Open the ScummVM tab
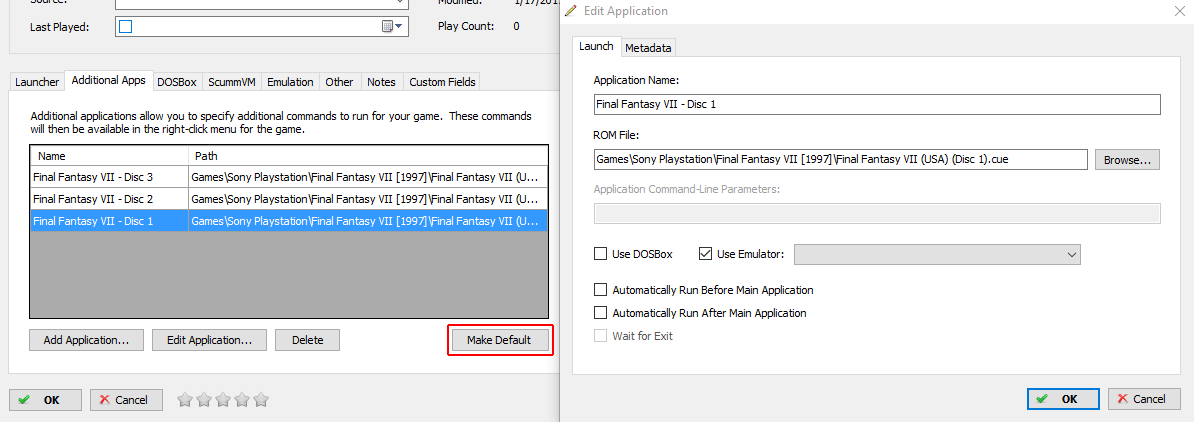1194x422 pixels. pos(231,82)
